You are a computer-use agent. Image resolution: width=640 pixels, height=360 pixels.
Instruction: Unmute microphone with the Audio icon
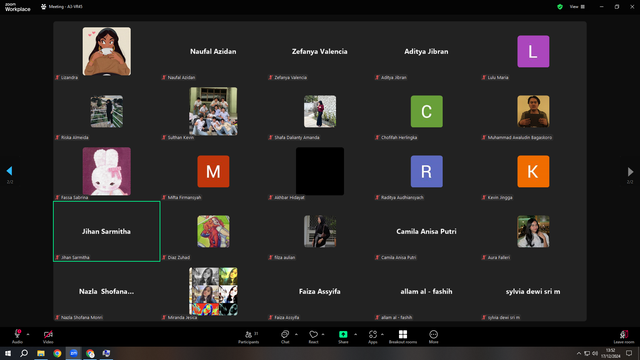17,336
